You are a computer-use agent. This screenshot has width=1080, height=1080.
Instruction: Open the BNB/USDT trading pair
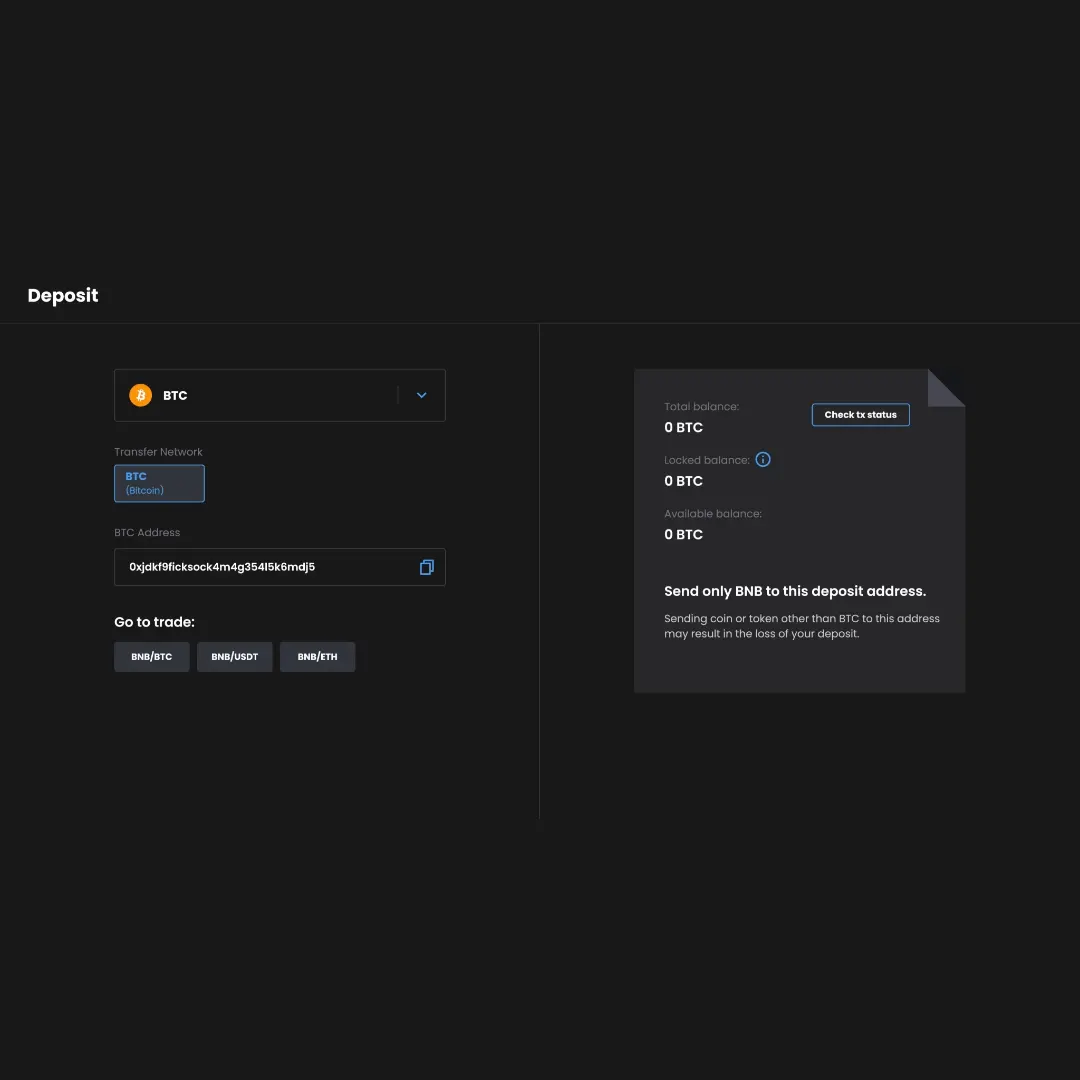pyautogui.click(x=234, y=657)
